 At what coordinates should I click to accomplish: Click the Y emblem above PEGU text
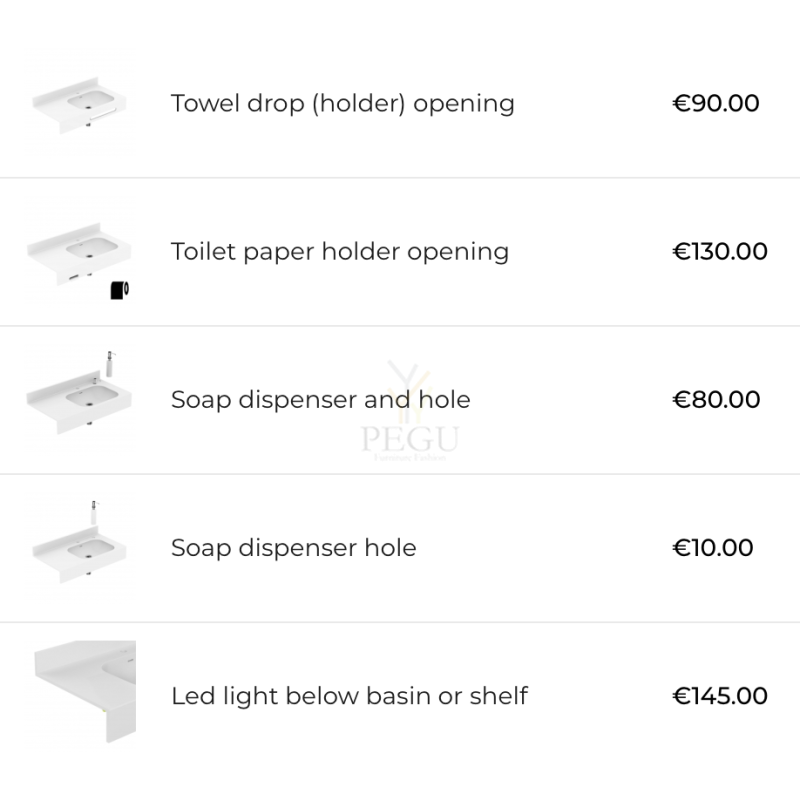(x=410, y=391)
